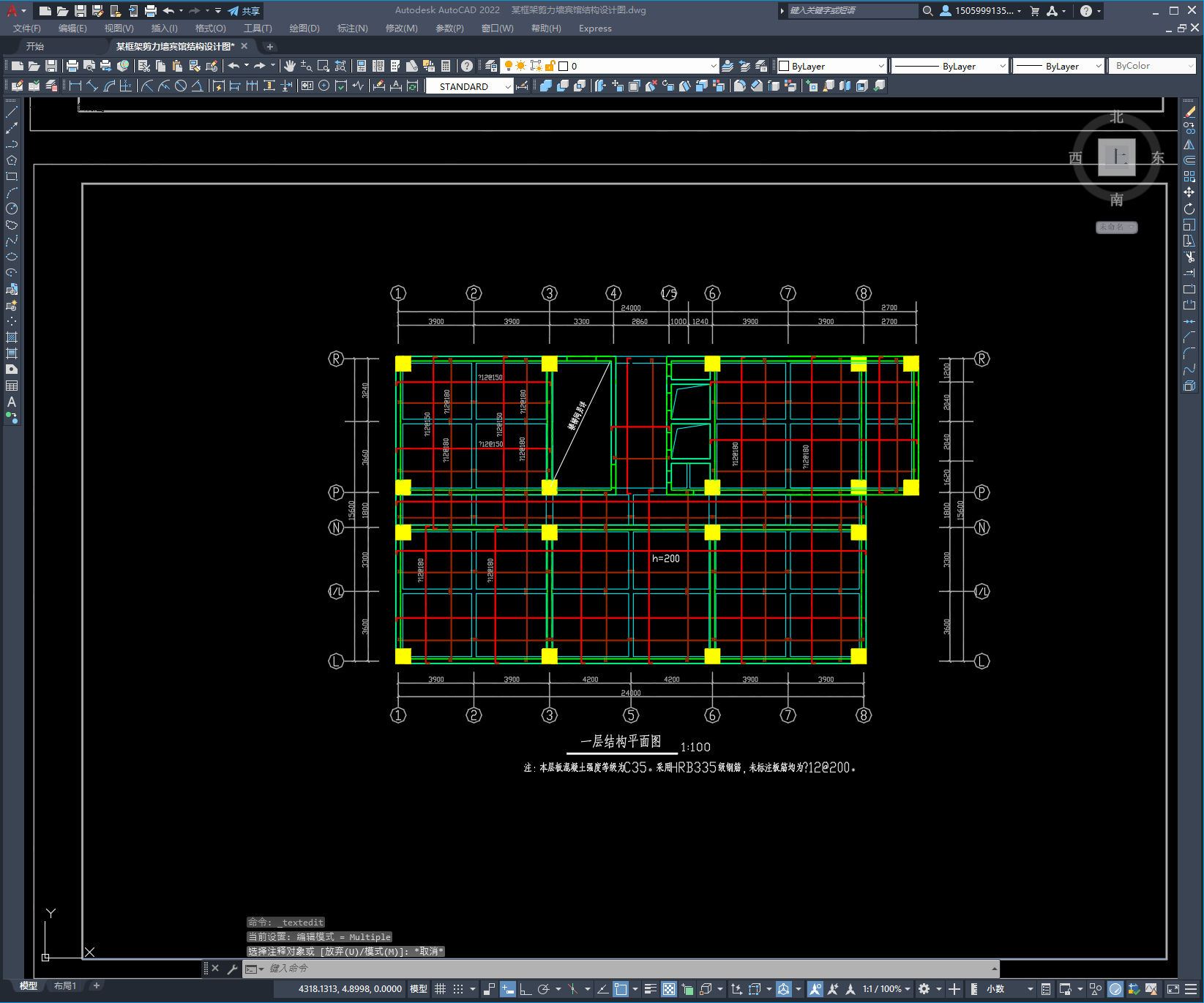Select the Mirror tool in modify toolbar
Viewport: 1204px width, 1003px height.
click(1189, 144)
